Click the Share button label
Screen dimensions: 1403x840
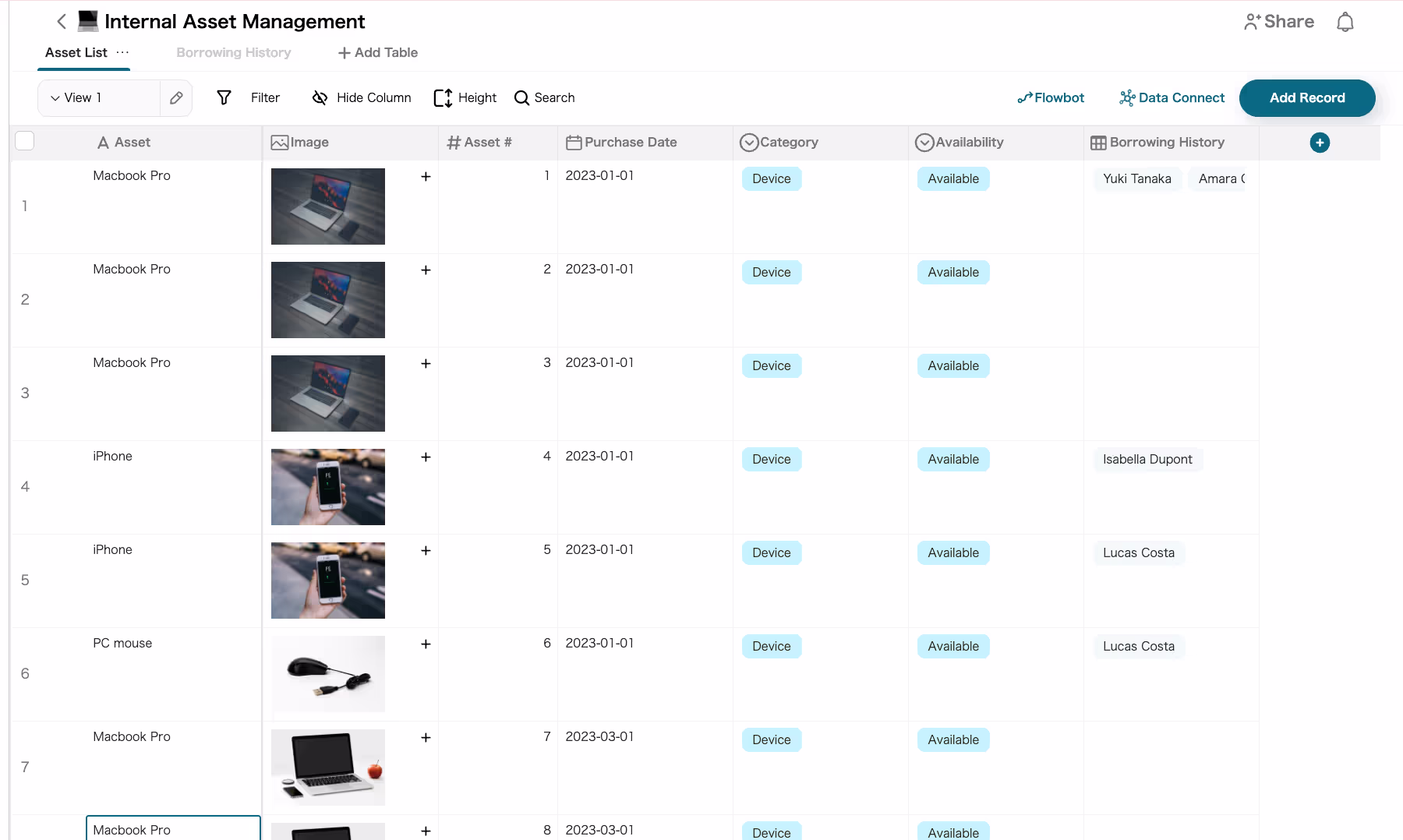pos(1289,22)
